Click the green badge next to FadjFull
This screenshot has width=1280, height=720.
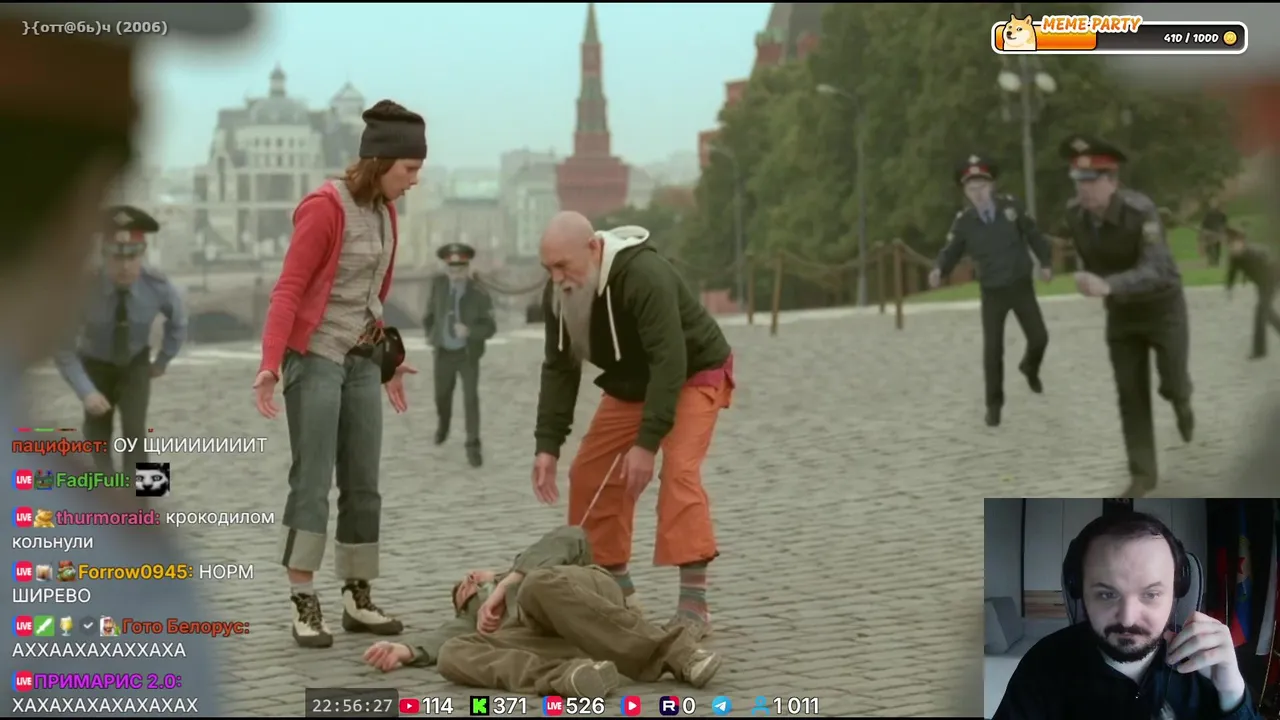[x=44, y=480]
